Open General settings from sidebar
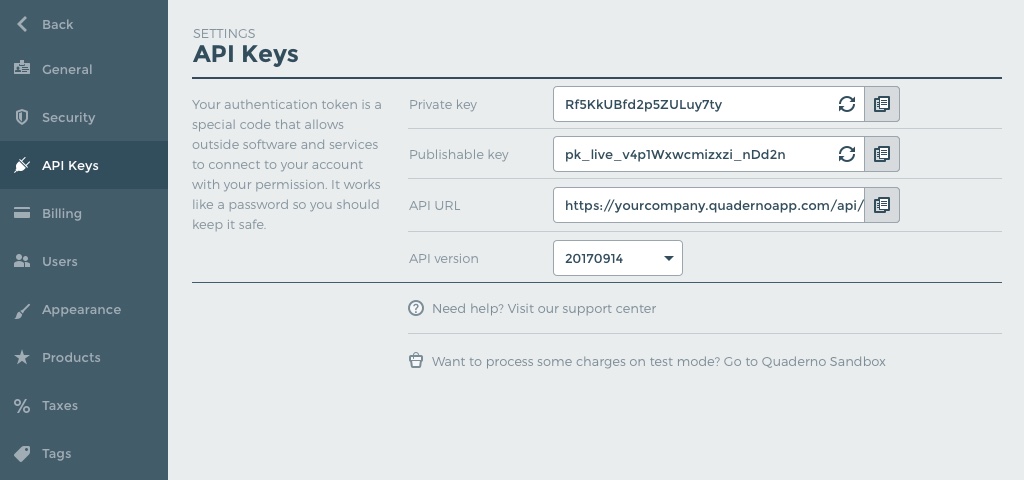Screen dimensions: 1024x480 click(x=84, y=69)
